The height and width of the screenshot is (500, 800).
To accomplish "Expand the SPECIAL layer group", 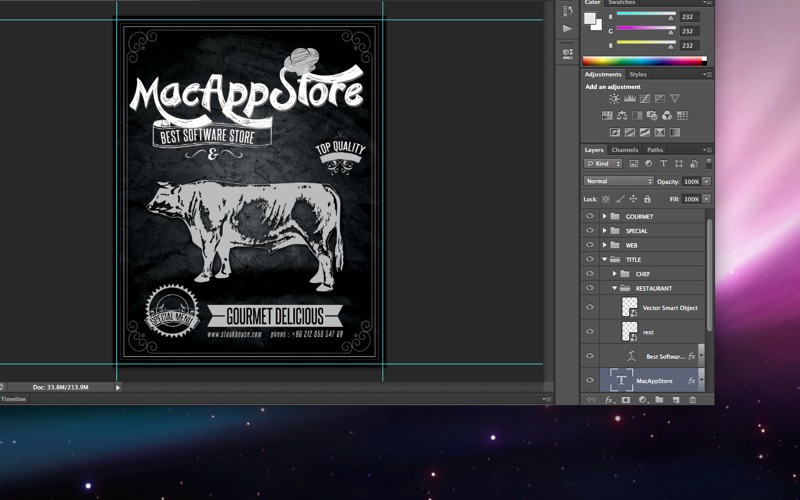I will point(605,231).
